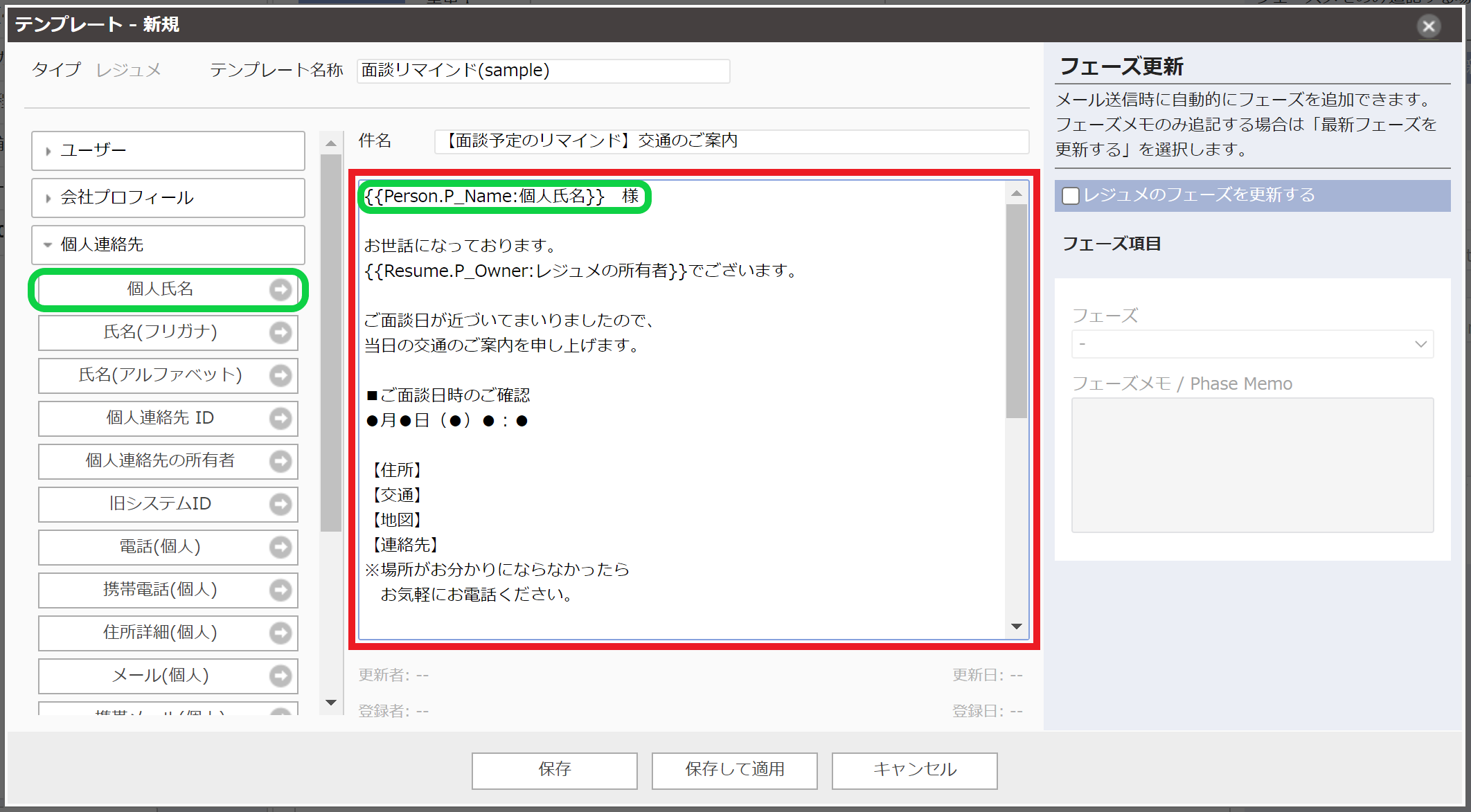This screenshot has width=1471, height=812.
Task: Enable レジュメのフェーズを更新する checkbox
Action: [1070, 196]
